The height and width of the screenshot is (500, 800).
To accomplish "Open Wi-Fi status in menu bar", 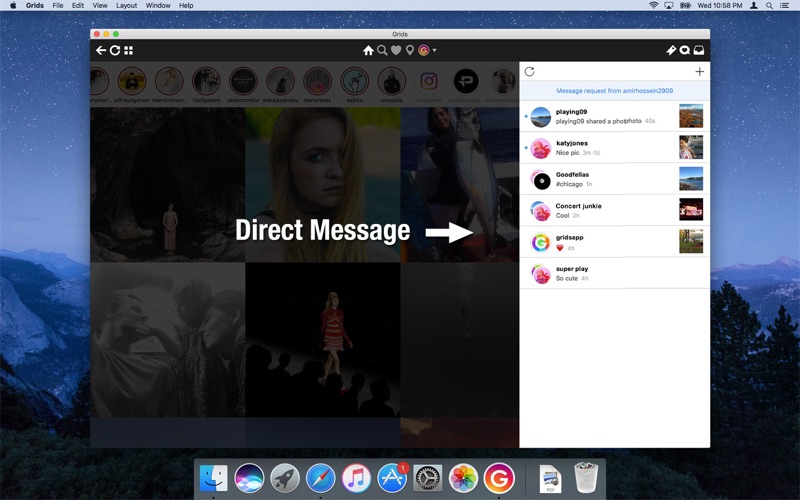I will point(654,6).
